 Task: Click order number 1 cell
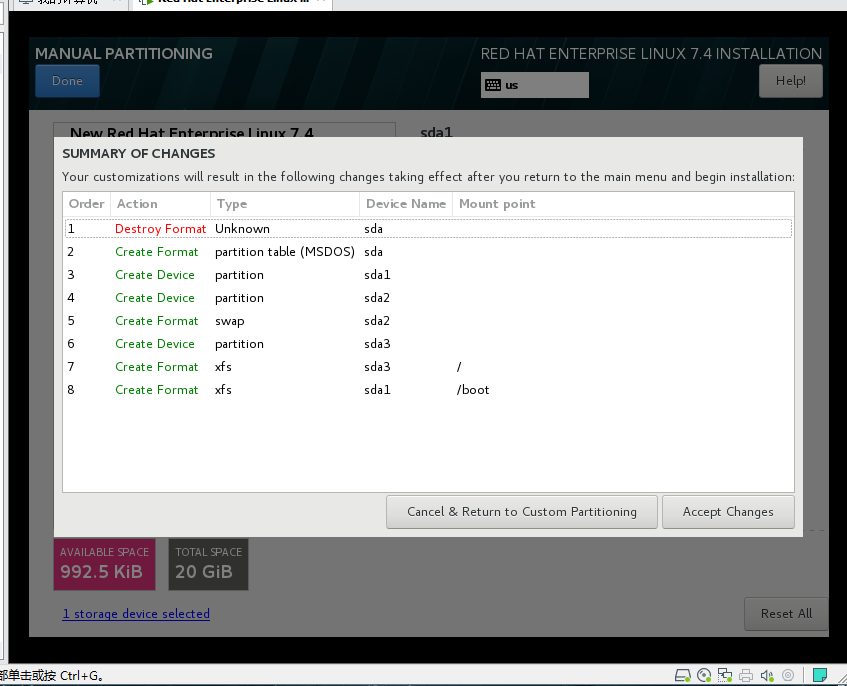(71, 229)
